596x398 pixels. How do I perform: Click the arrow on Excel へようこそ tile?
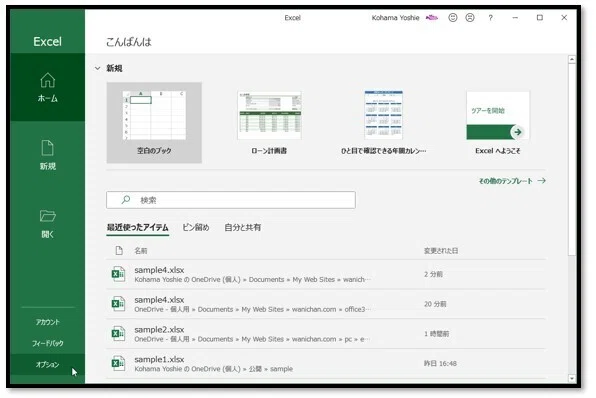click(517, 132)
